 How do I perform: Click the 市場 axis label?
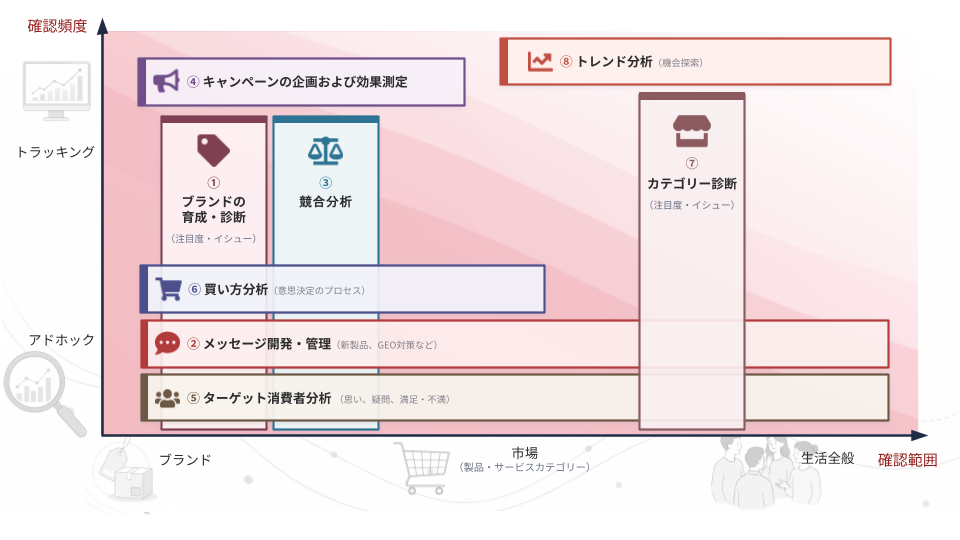click(x=525, y=453)
